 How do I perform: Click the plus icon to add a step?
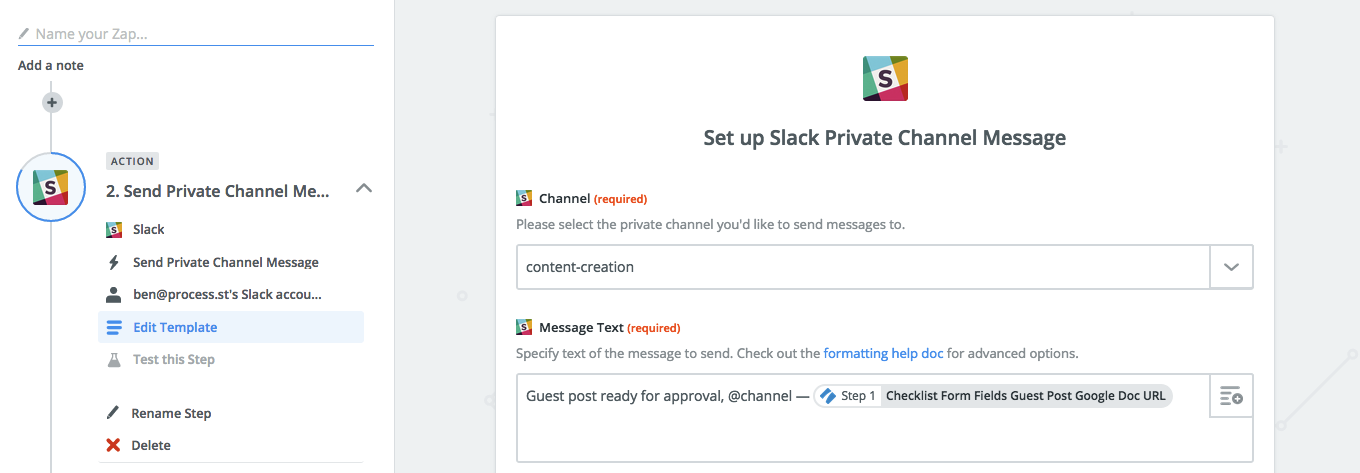coord(52,102)
